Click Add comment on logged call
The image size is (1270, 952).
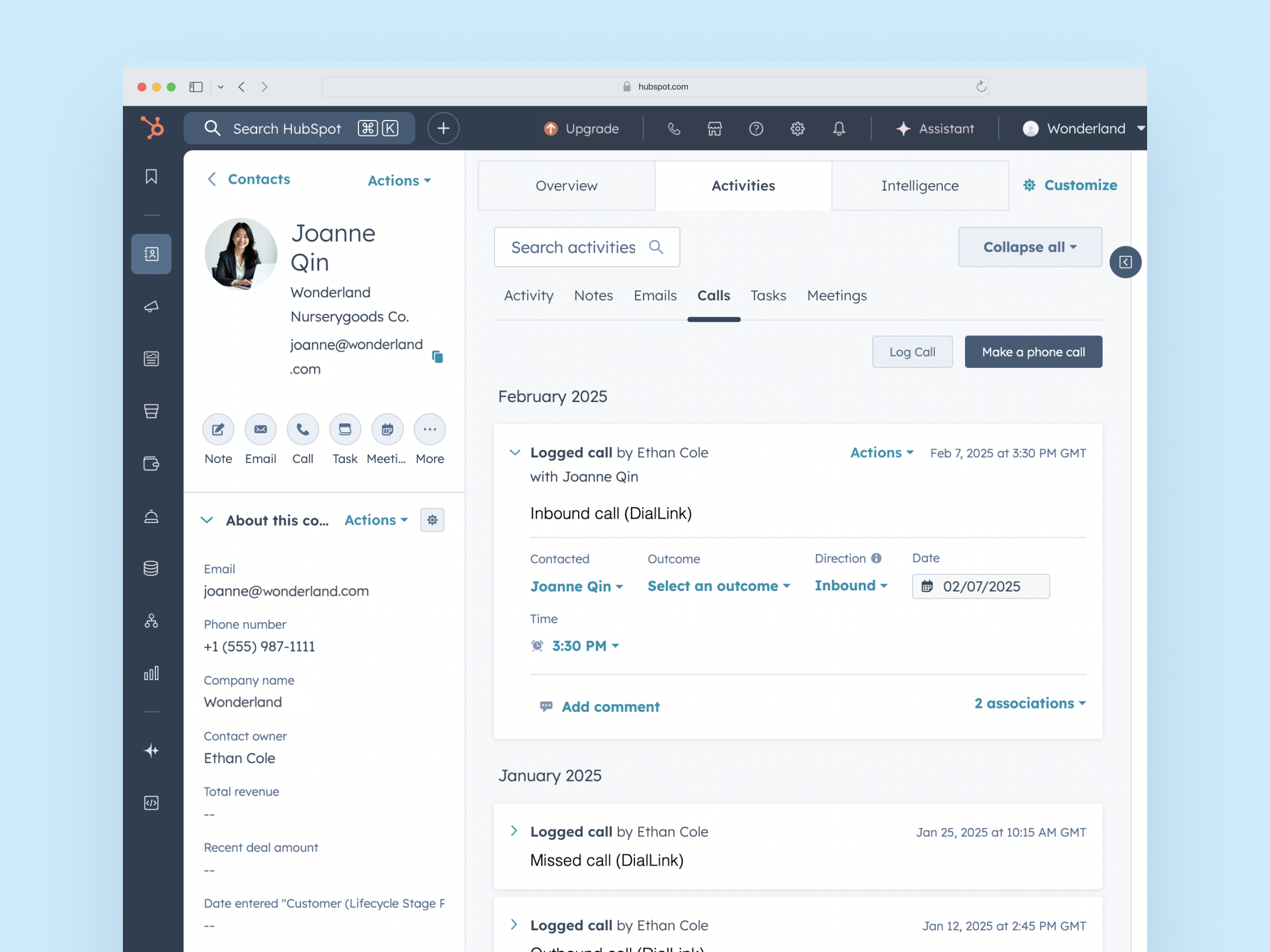pyautogui.click(x=600, y=706)
